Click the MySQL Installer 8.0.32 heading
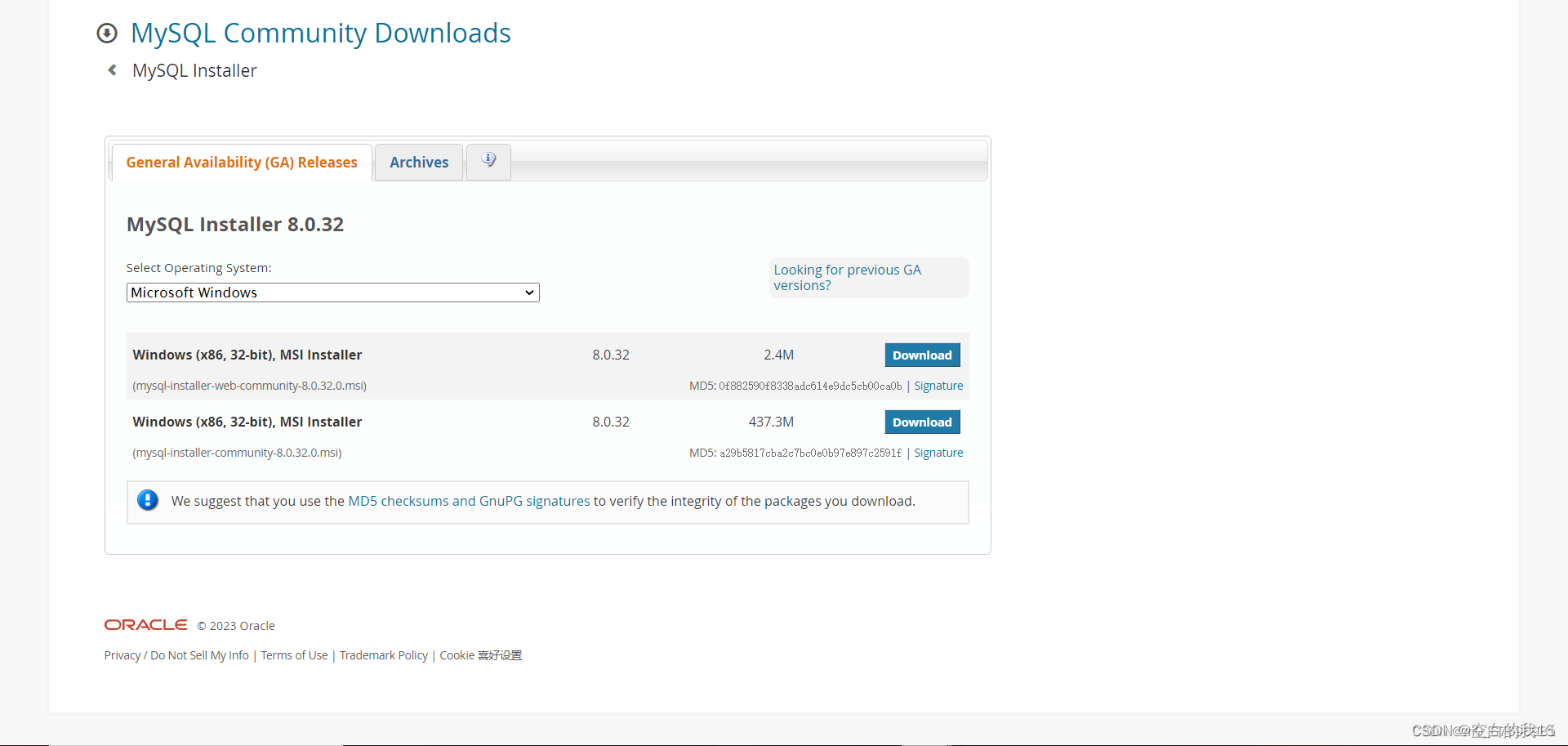The width and height of the screenshot is (1568, 746). [235, 225]
